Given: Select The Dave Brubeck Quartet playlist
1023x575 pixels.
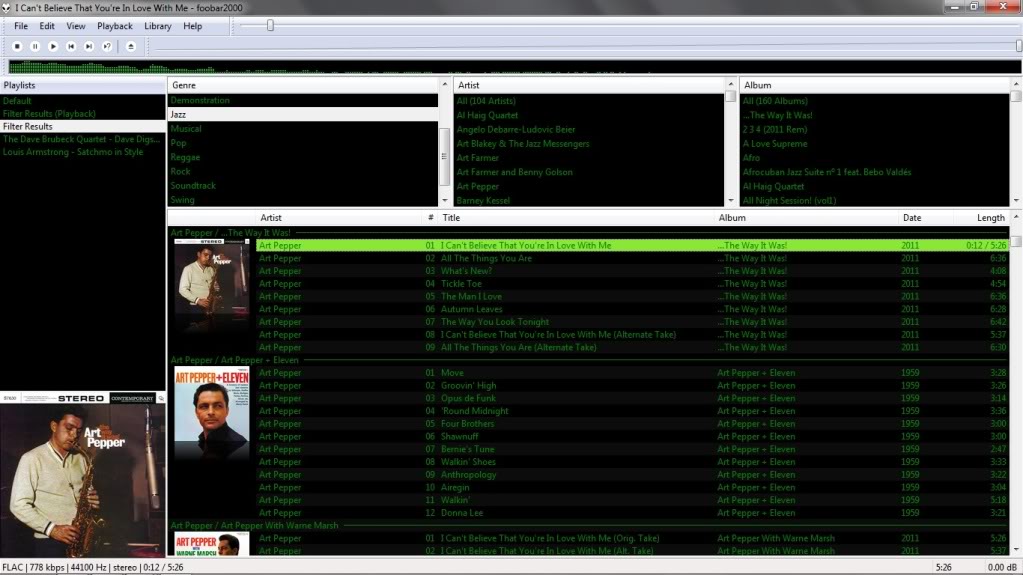Looking at the screenshot, I should click(x=83, y=139).
